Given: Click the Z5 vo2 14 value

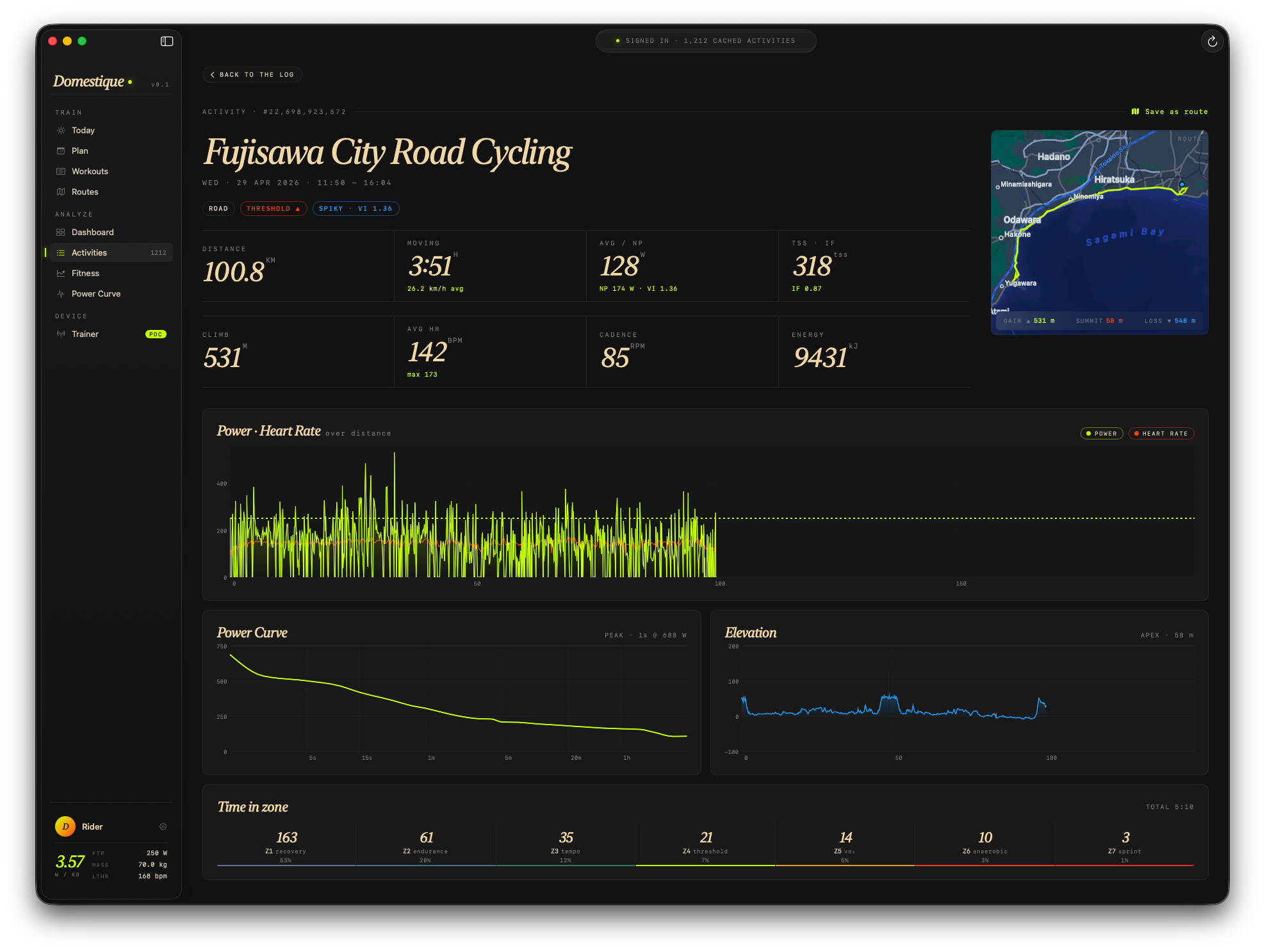Looking at the screenshot, I should tap(845, 837).
